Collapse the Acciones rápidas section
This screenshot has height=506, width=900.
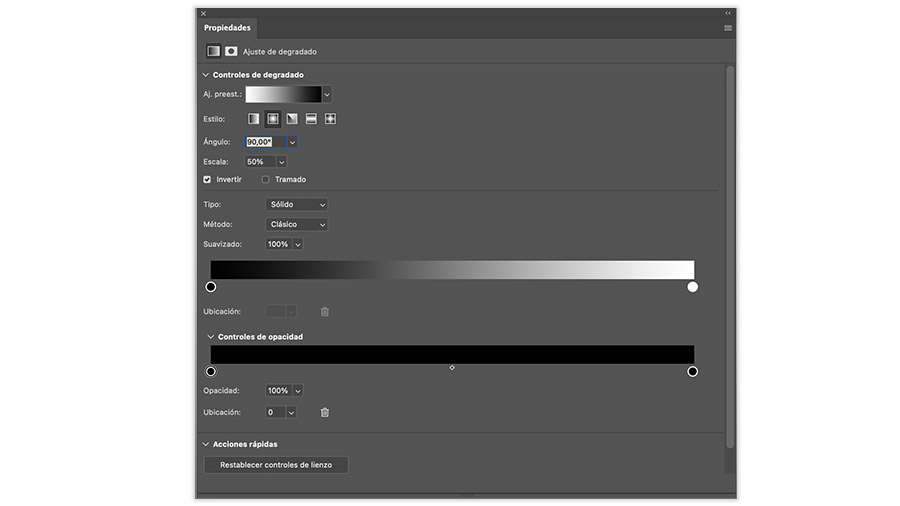click(205, 444)
